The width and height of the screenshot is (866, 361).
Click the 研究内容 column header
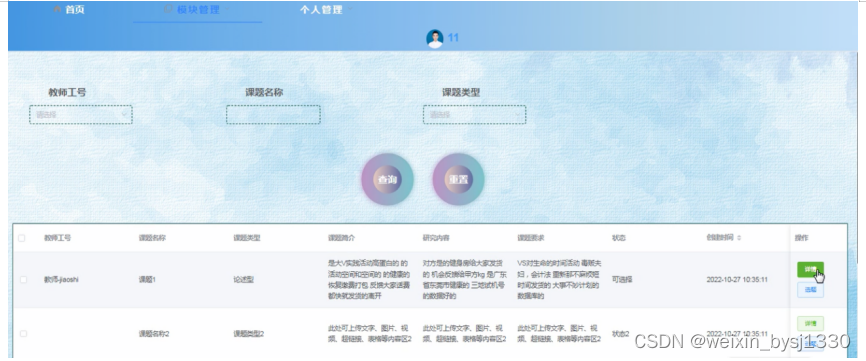coord(436,238)
